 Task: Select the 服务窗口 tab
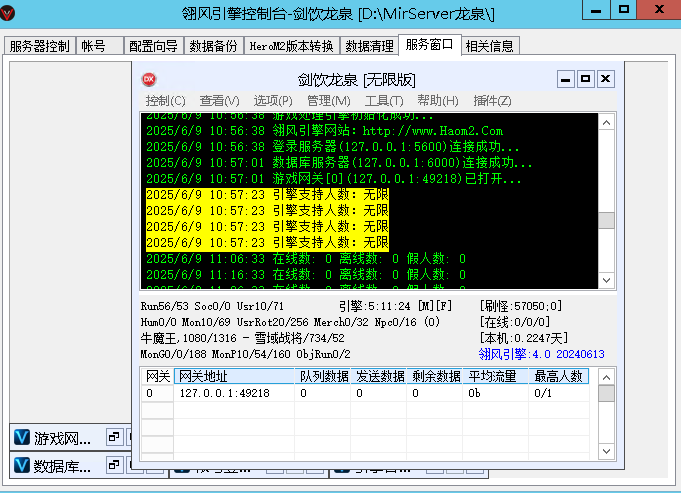(x=430, y=45)
